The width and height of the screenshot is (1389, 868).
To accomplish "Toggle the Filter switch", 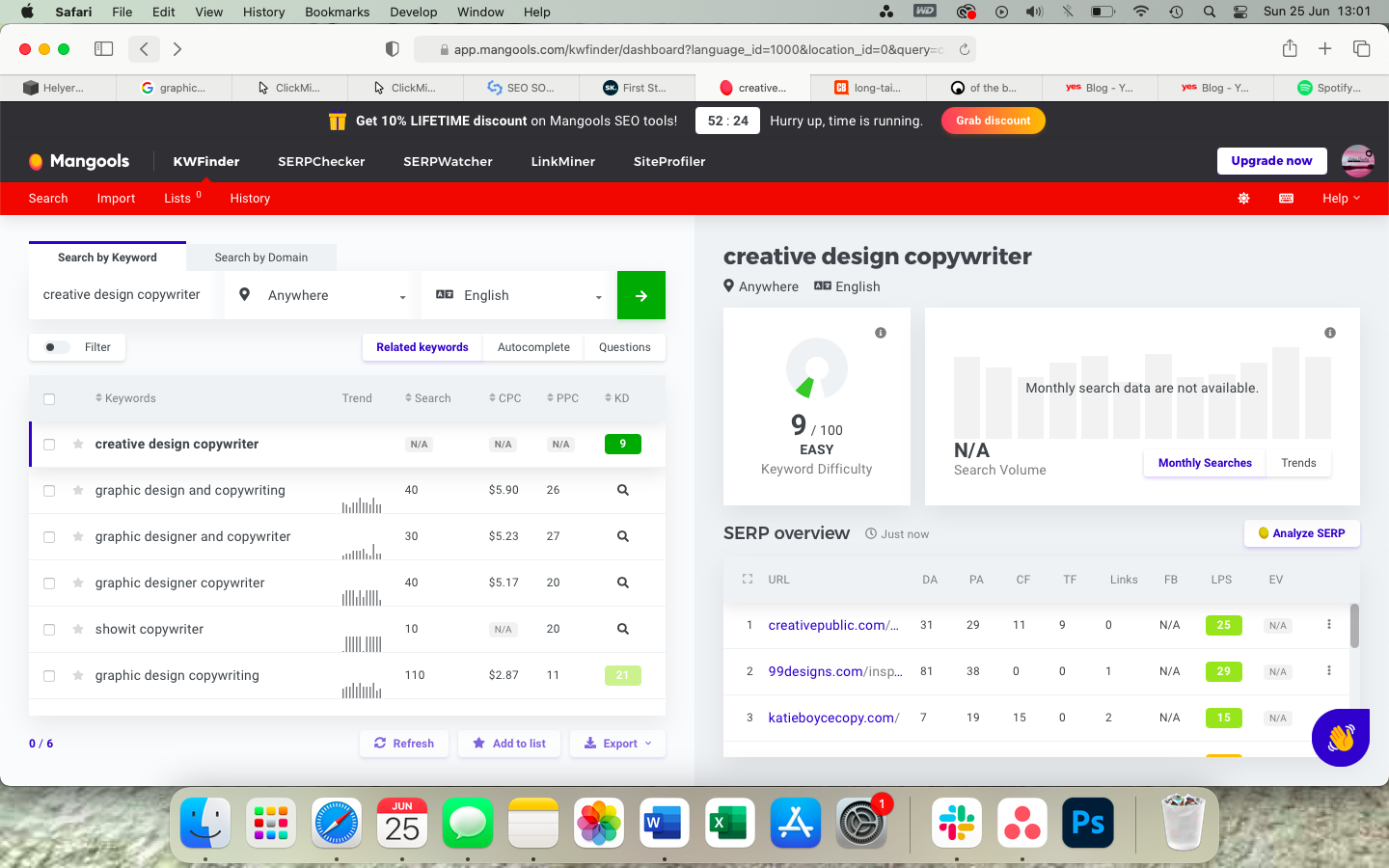I will click(57, 347).
